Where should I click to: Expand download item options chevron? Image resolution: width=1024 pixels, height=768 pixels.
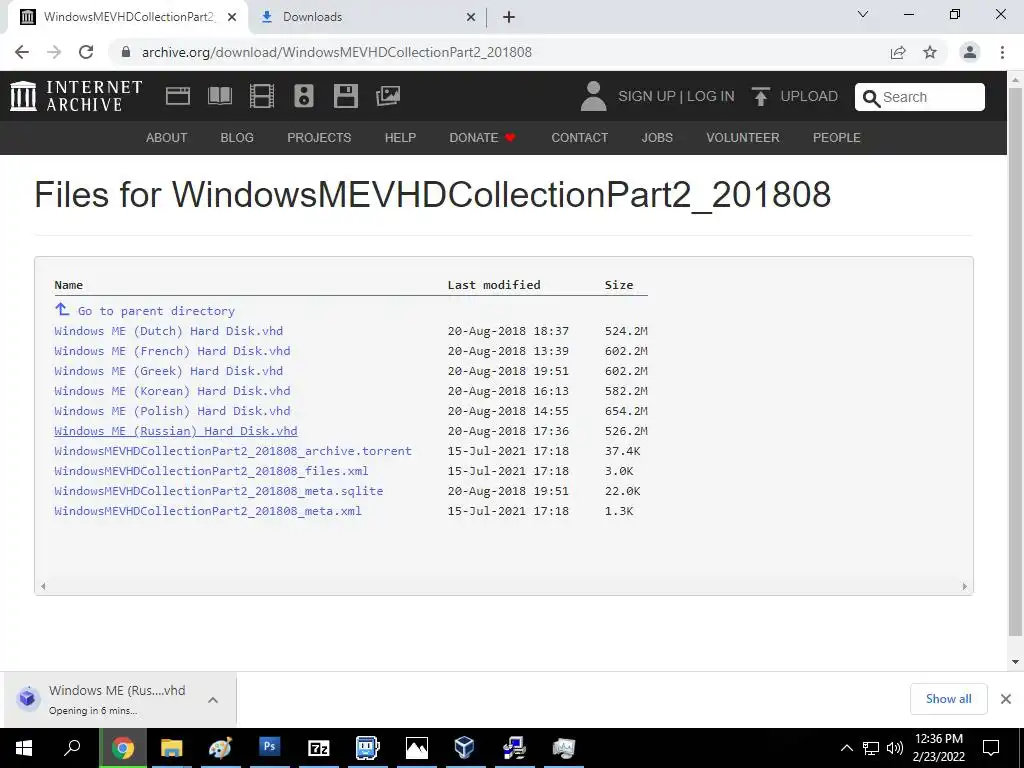pos(213,700)
